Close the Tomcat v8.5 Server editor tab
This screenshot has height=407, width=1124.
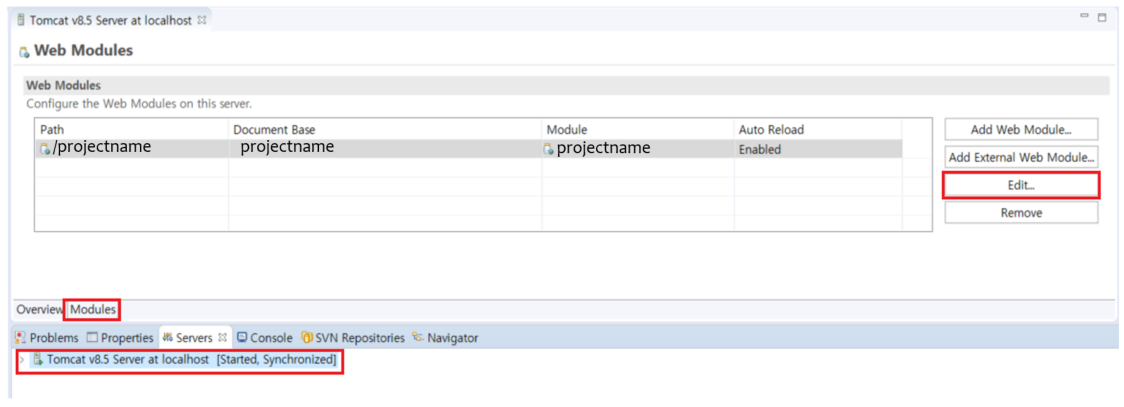[201, 20]
